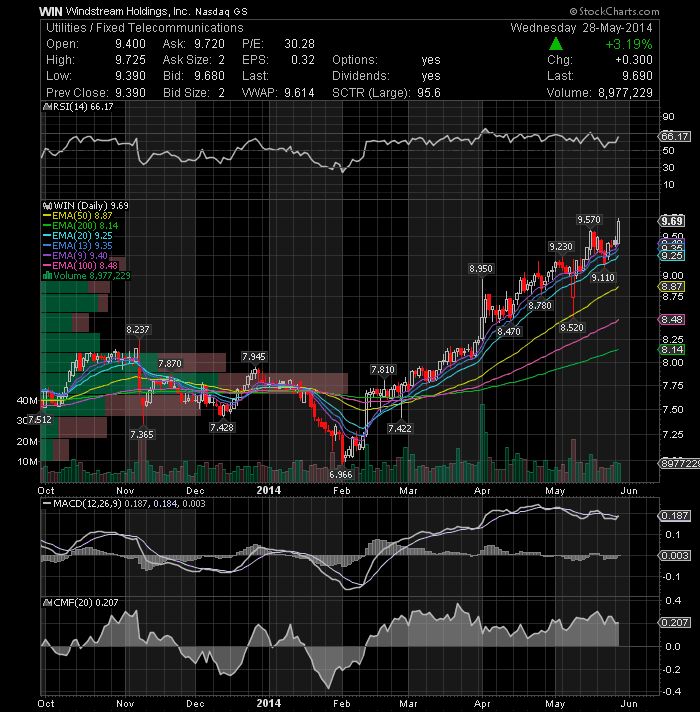Click the '9.110' price annotation
Viewport: 700px width, 712px height.
click(603, 277)
